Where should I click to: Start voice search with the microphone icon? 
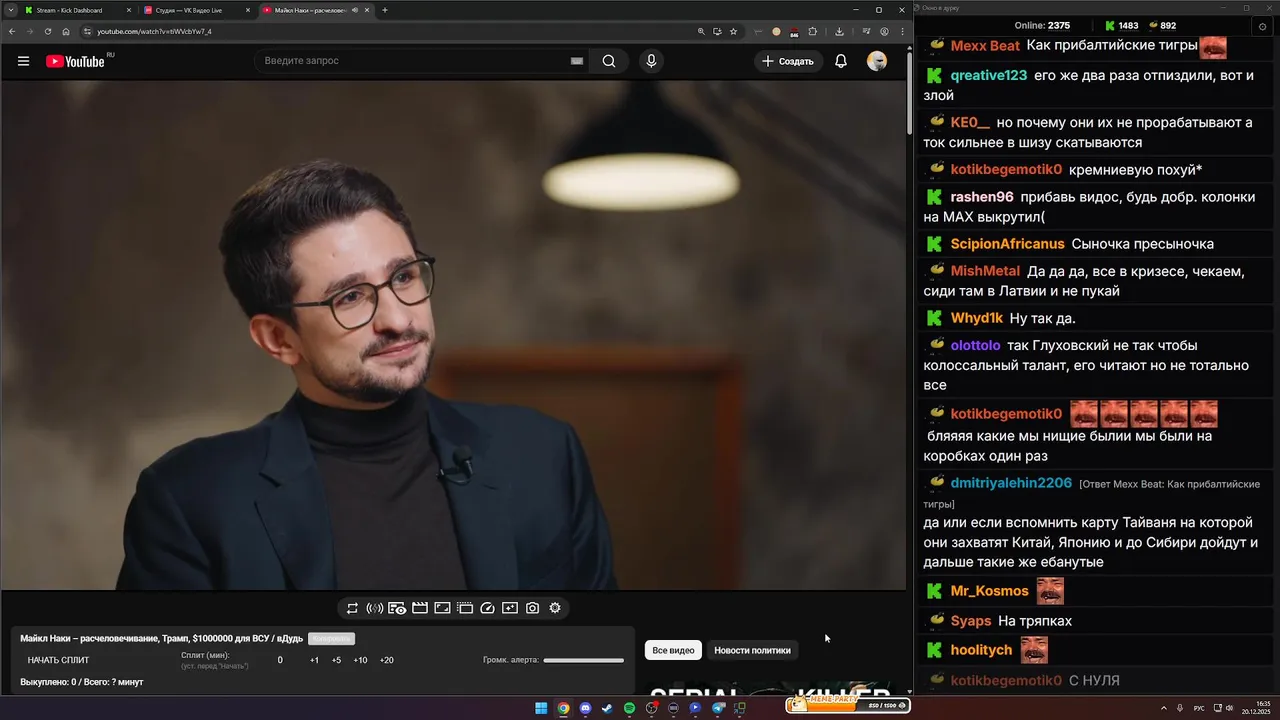(x=651, y=61)
